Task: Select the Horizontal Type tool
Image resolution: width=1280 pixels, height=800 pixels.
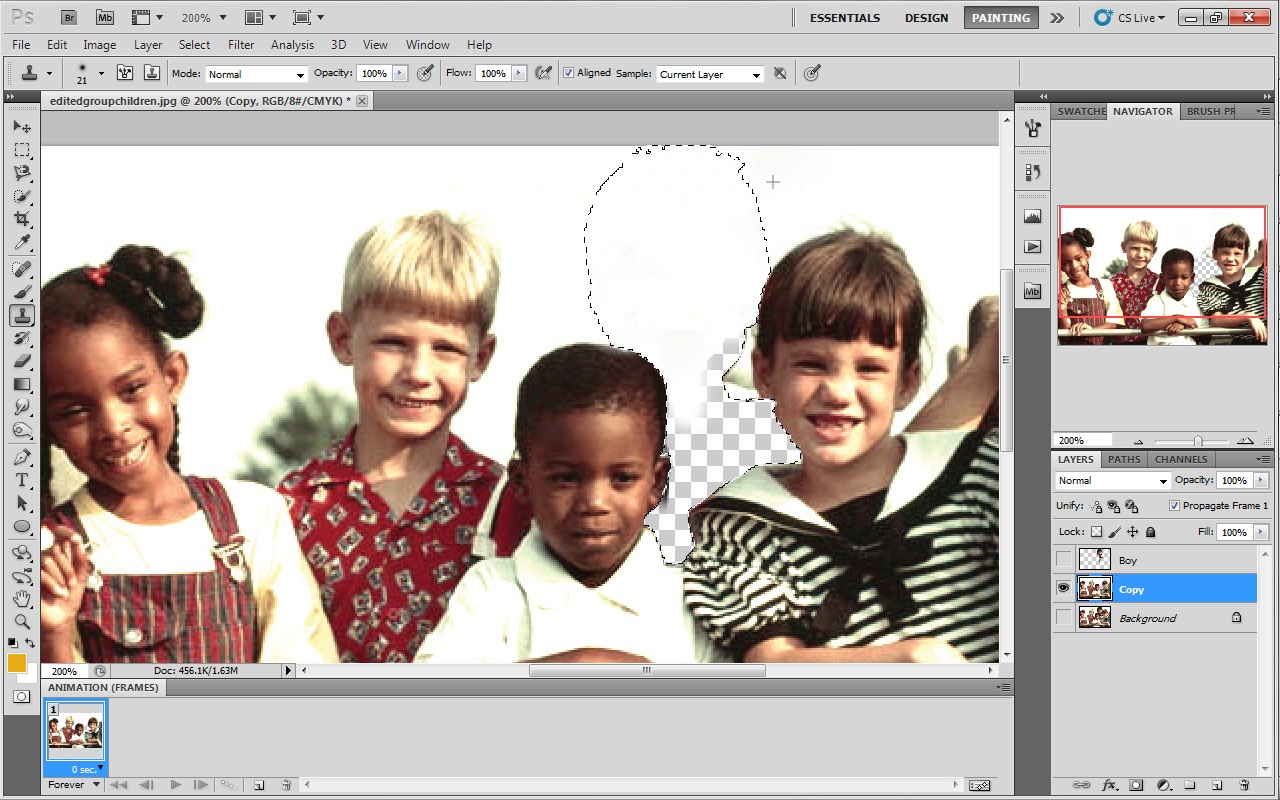Action: (22, 480)
